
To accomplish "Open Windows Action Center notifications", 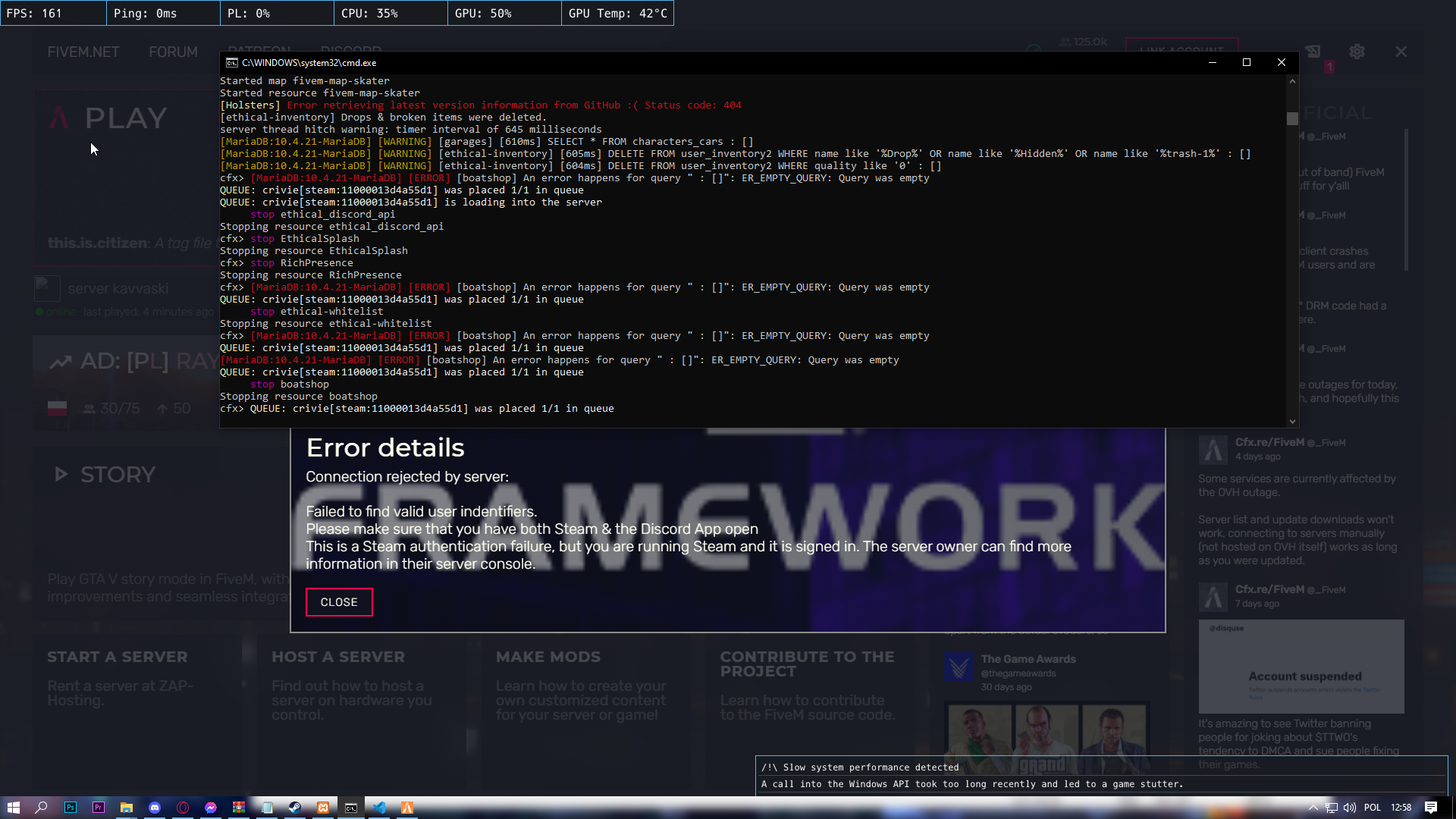I will (x=1431, y=808).
